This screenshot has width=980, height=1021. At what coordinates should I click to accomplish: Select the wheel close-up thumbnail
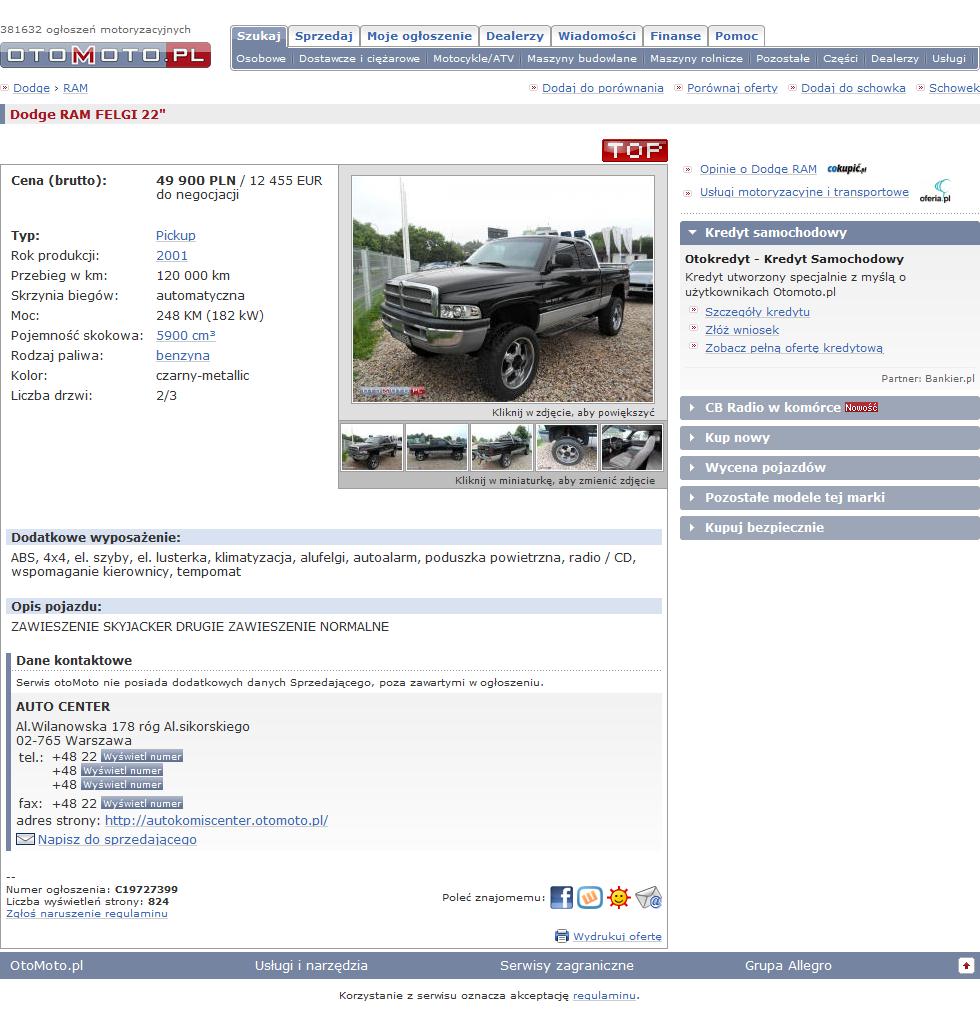[x=567, y=447]
